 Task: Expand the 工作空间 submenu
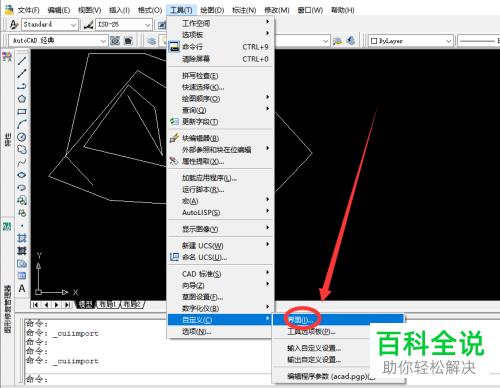[x=221, y=23]
